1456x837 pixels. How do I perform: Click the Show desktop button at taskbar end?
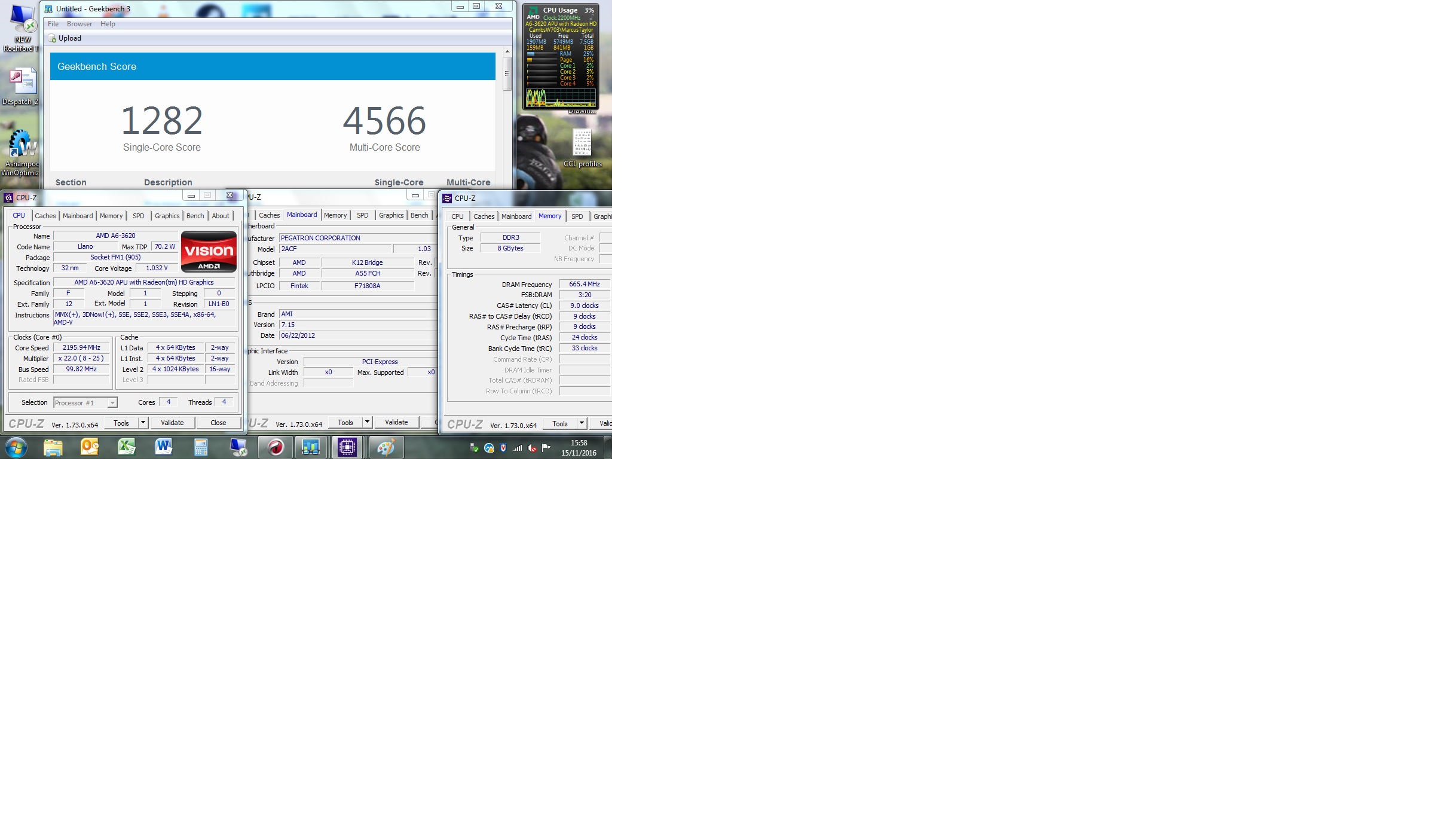click(608, 447)
